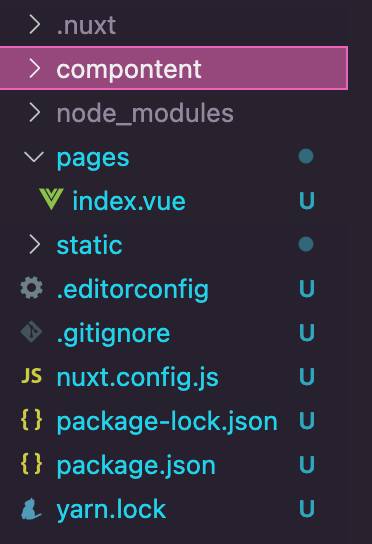Open the index.vue file

point(129,201)
